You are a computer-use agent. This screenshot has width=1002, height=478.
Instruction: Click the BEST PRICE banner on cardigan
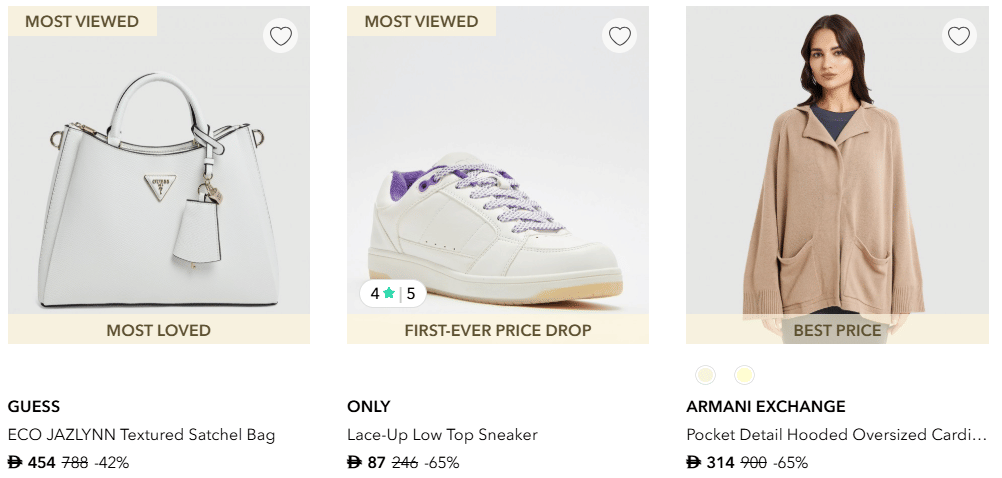[837, 330]
